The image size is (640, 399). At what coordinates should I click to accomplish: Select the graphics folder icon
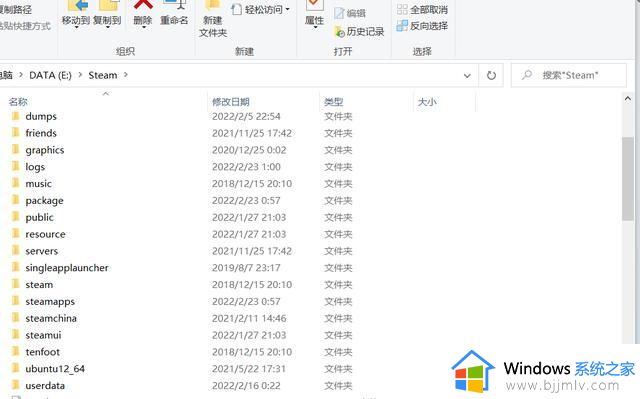click(16, 150)
